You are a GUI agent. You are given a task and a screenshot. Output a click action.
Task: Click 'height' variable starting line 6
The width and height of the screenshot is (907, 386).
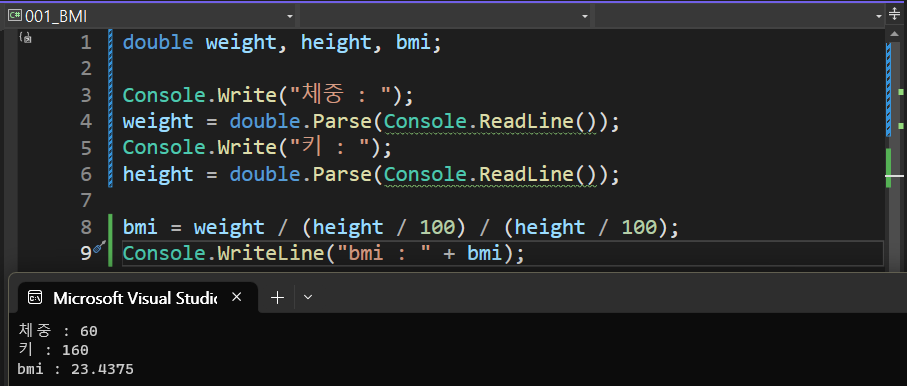point(158,174)
